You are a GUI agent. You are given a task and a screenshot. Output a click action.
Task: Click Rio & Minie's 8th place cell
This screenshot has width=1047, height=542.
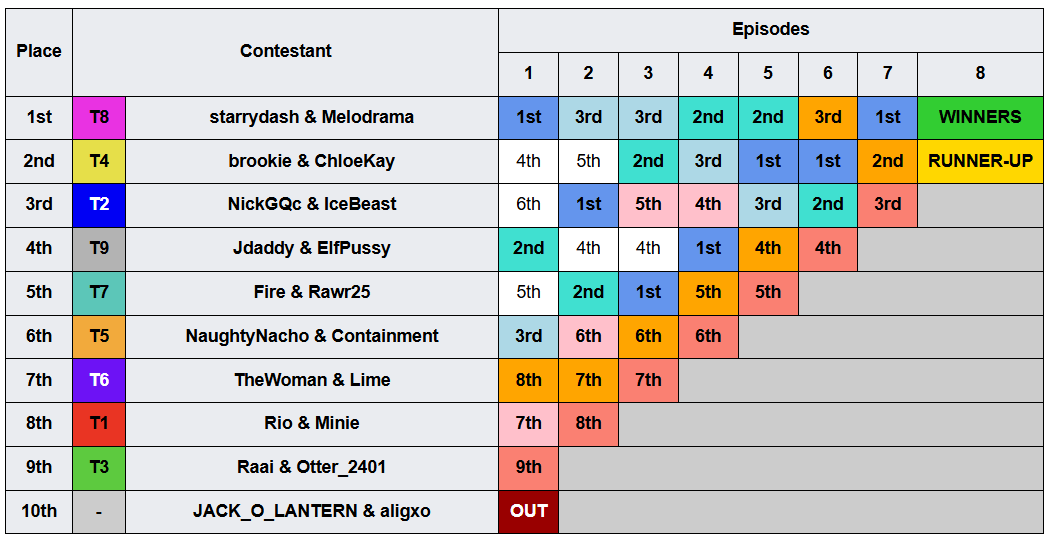coord(588,423)
